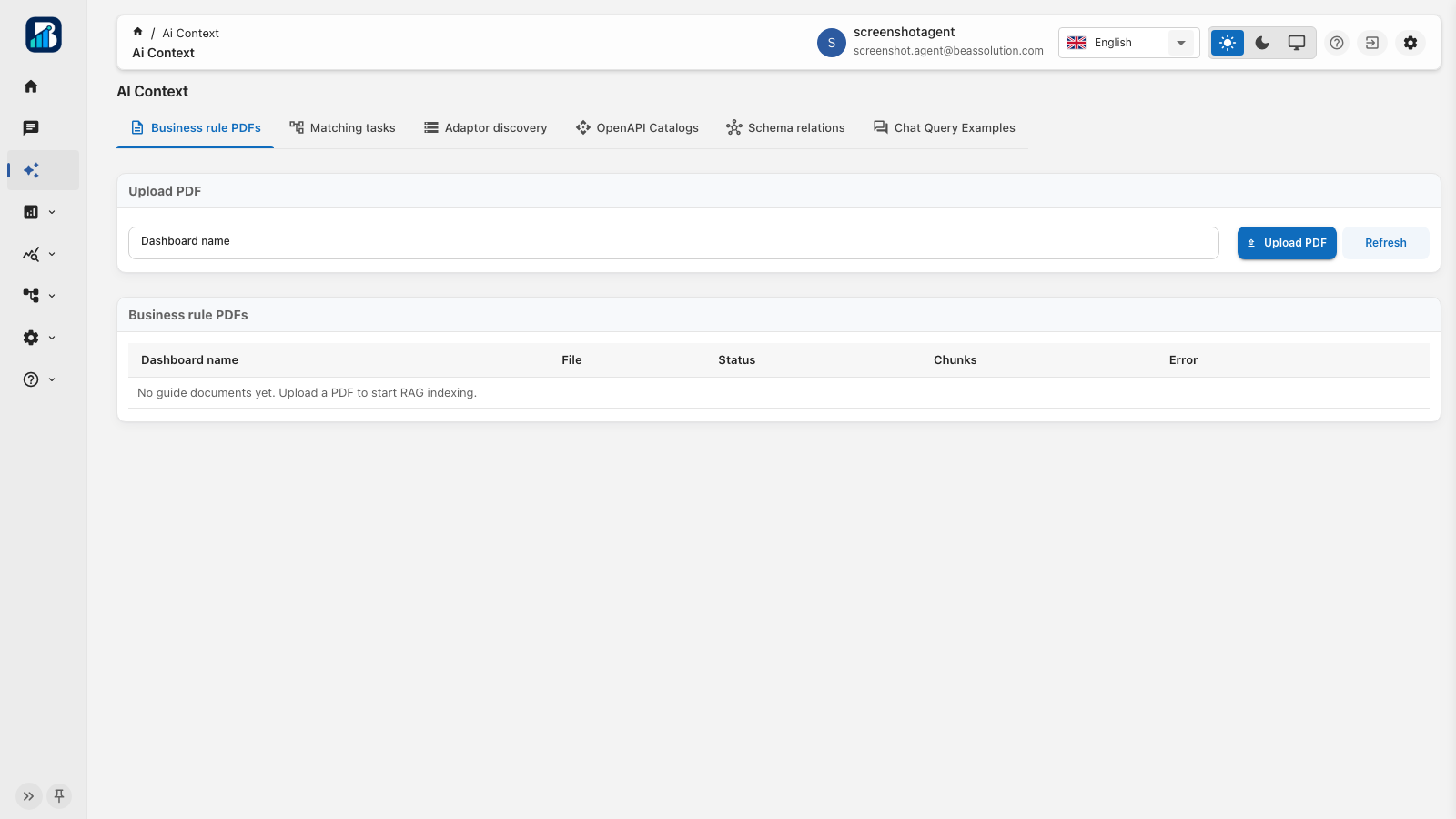Open the settings gear sidebar icon
The height and width of the screenshot is (819, 1456).
tap(31, 338)
